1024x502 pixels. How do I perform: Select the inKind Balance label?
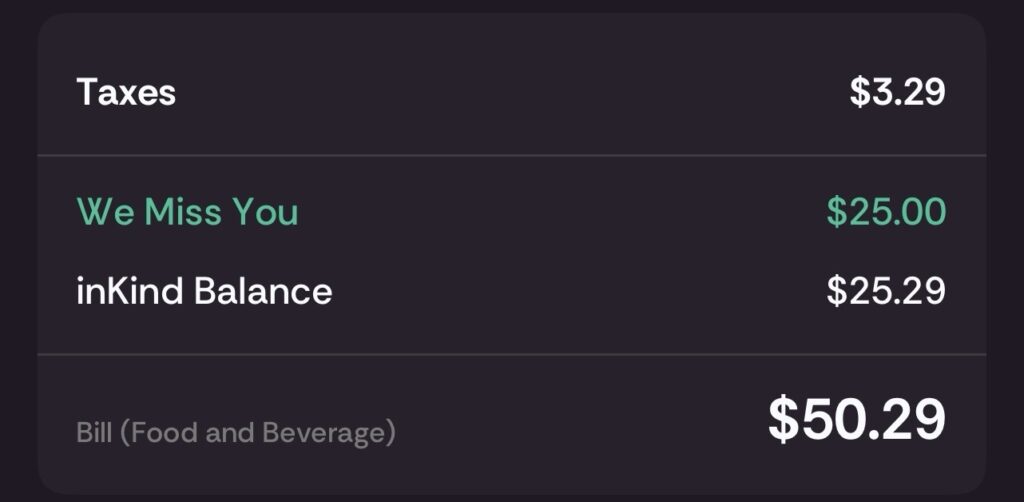pyautogui.click(x=204, y=291)
